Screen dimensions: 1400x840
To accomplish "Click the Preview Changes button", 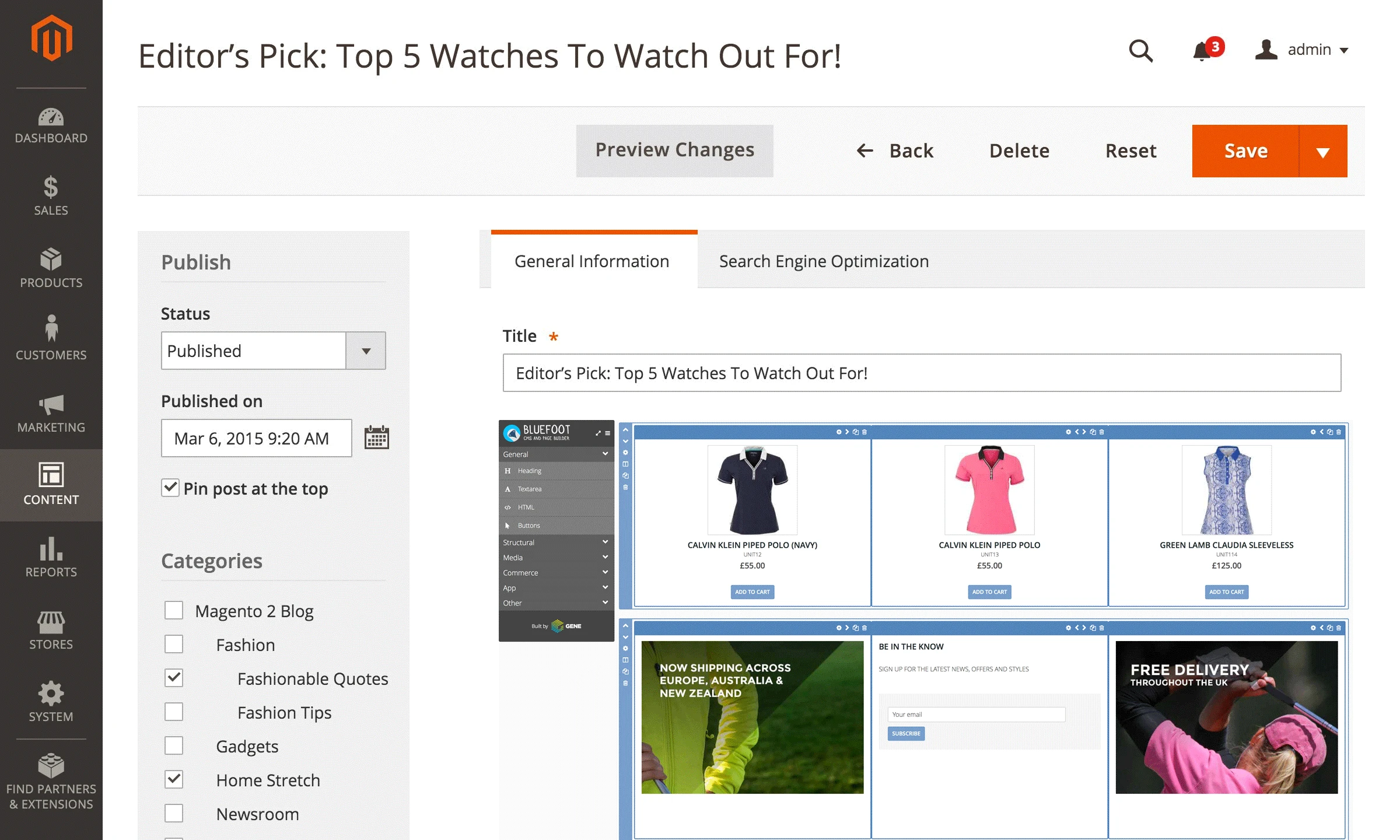I will [674, 150].
